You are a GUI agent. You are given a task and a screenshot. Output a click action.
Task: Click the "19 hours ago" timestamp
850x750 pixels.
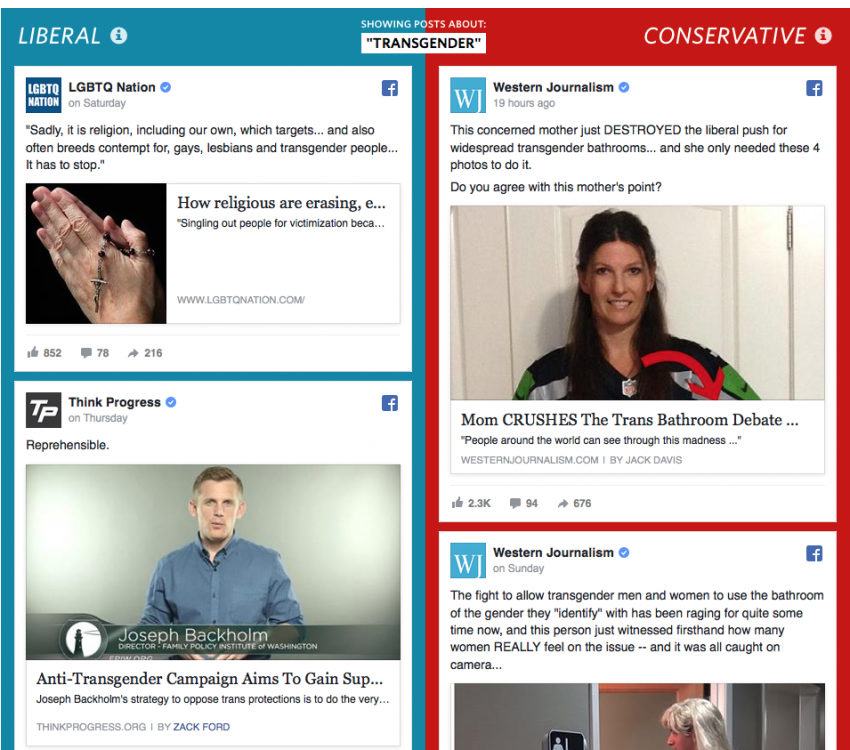point(524,103)
